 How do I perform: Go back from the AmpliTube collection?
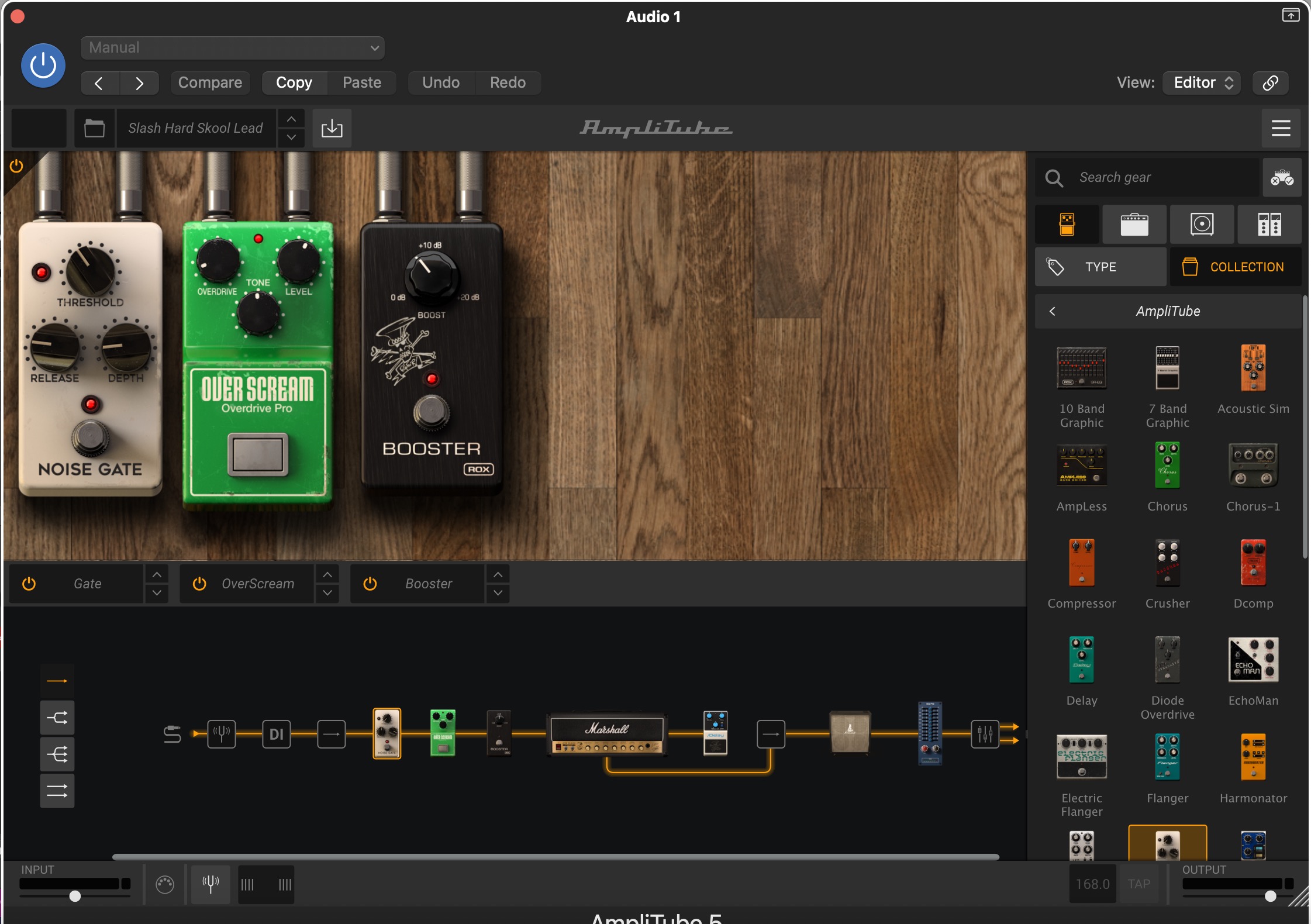pos(1053,311)
